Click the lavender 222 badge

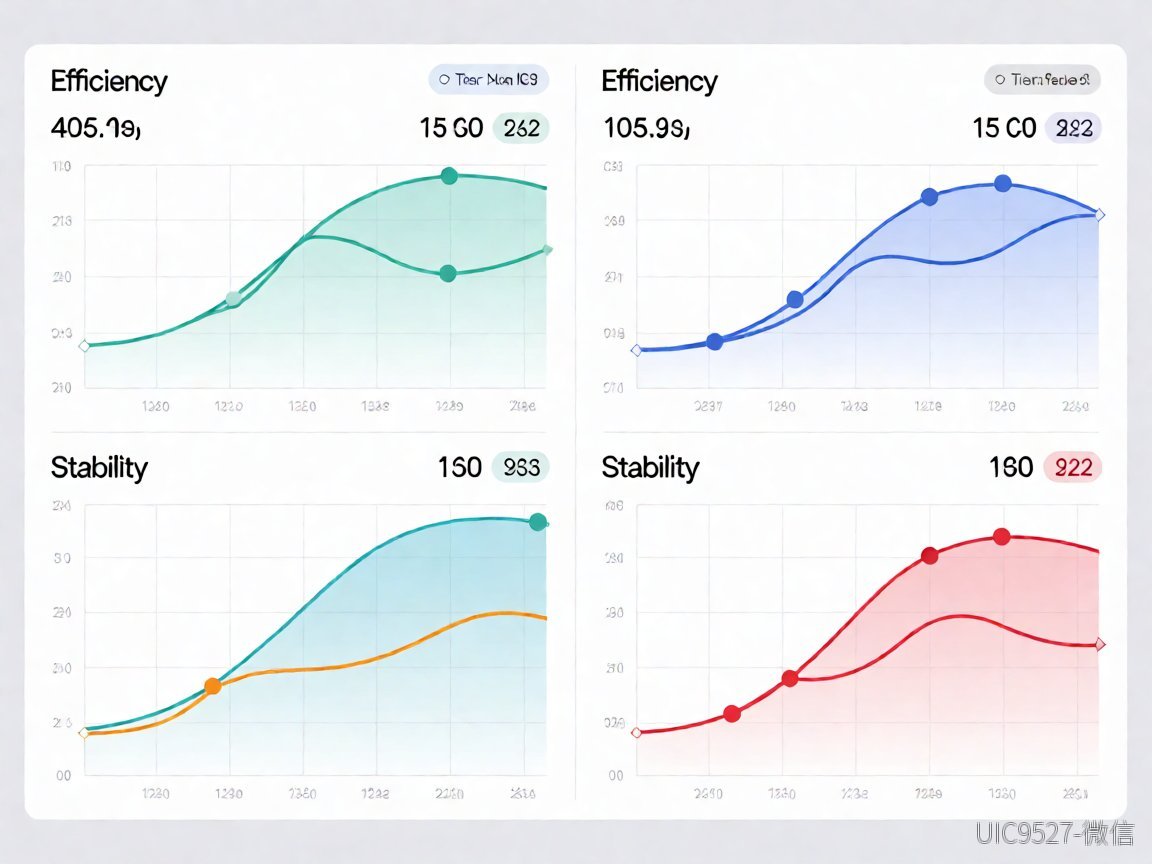tap(1073, 128)
